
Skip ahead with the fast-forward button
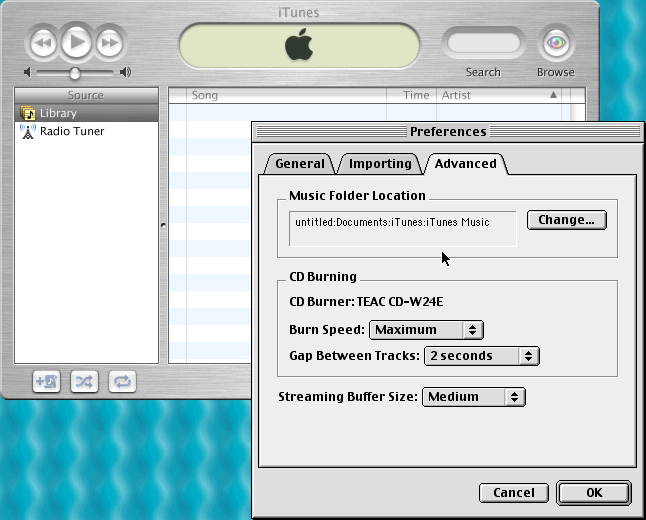click(x=109, y=42)
